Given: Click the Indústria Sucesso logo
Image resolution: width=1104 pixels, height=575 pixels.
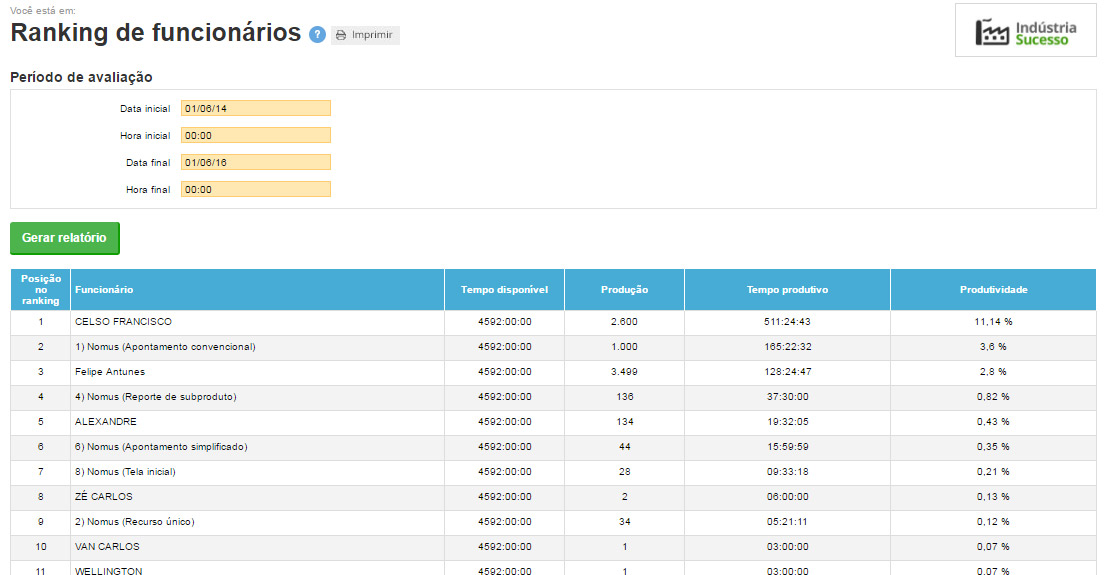Looking at the screenshot, I should (x=1026, y=31).
